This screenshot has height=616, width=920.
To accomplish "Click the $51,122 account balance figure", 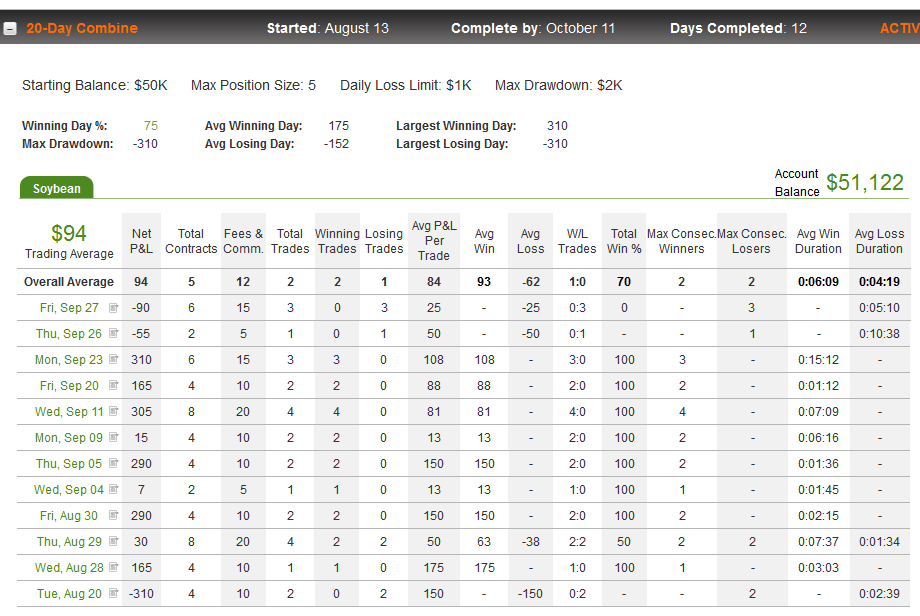I will tap(865, 182).
